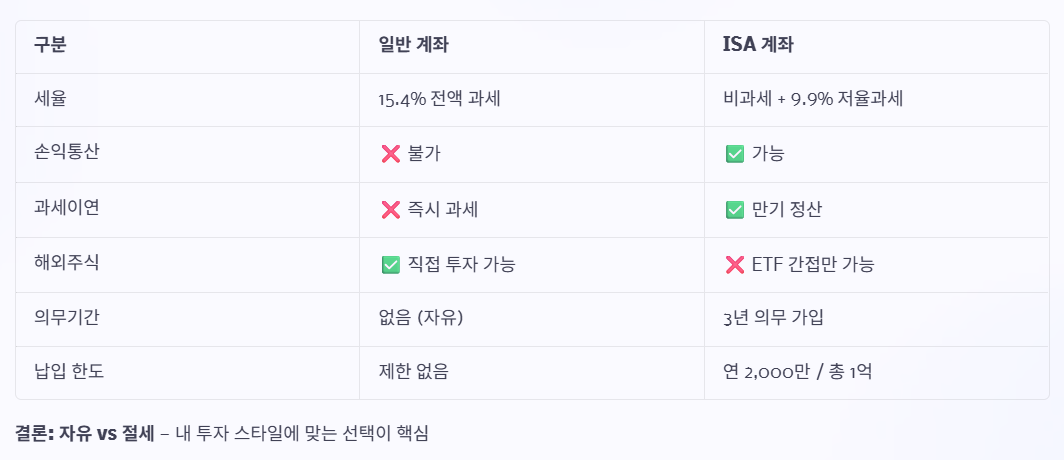Click the 의무기간 row label
Image resolution: width=1064 pixels, height=460 pixels.
tap(66, 318)
